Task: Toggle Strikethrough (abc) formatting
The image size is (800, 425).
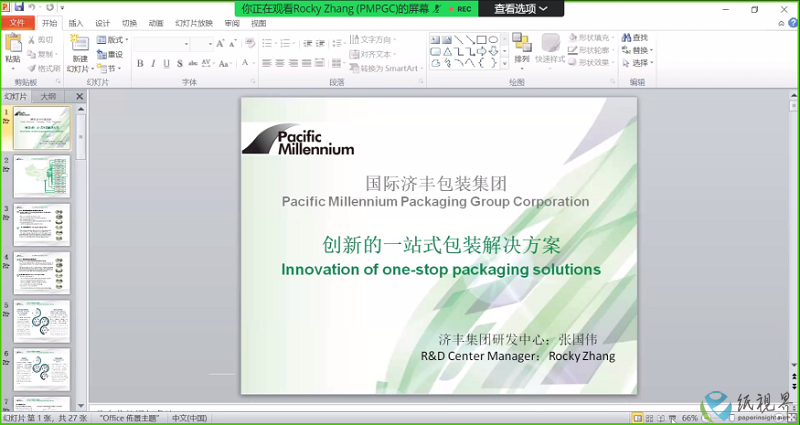Action: click(193, 63)
